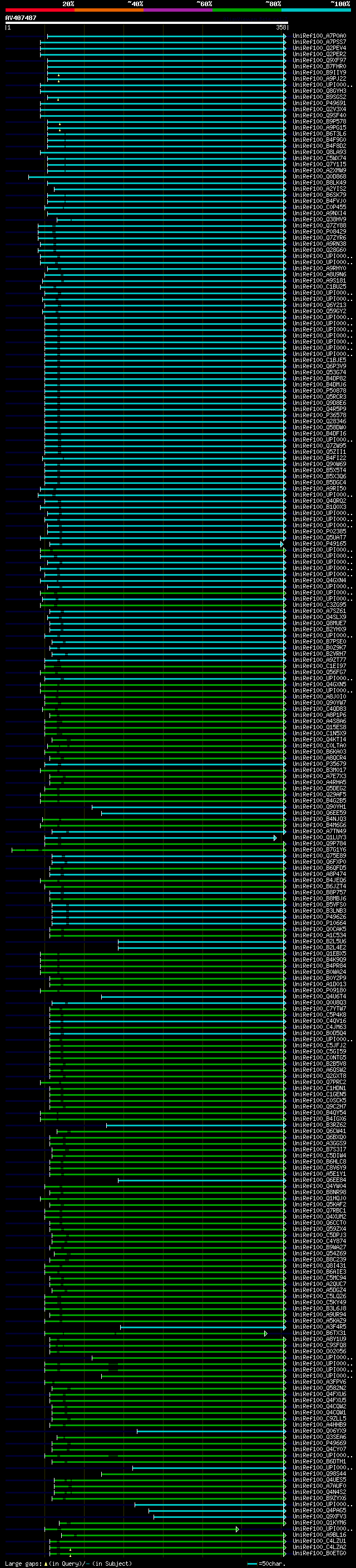Select the UniRef100_P09180 label

coord(319,990)
